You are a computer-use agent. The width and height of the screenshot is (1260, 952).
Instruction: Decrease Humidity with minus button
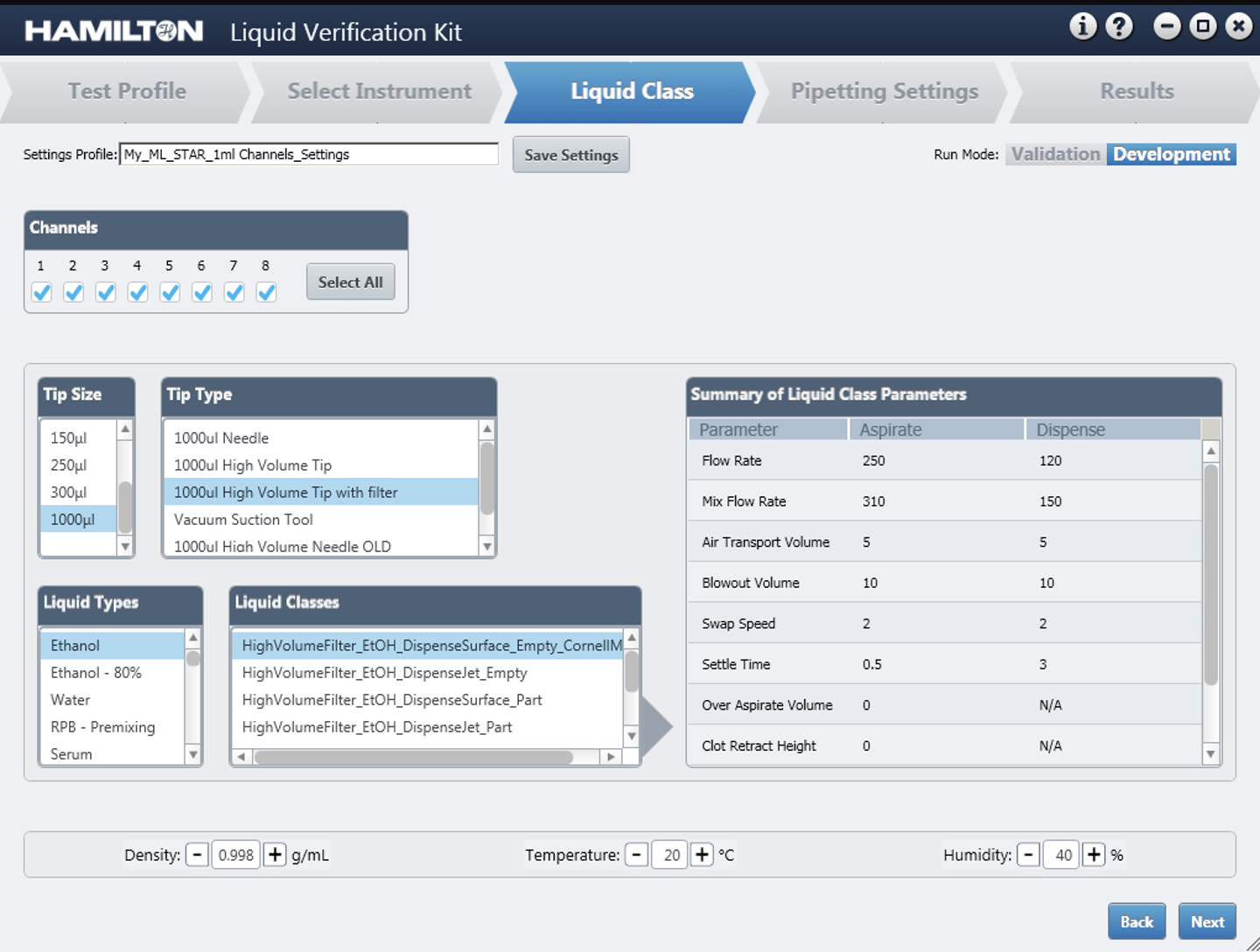point(1029,855)
